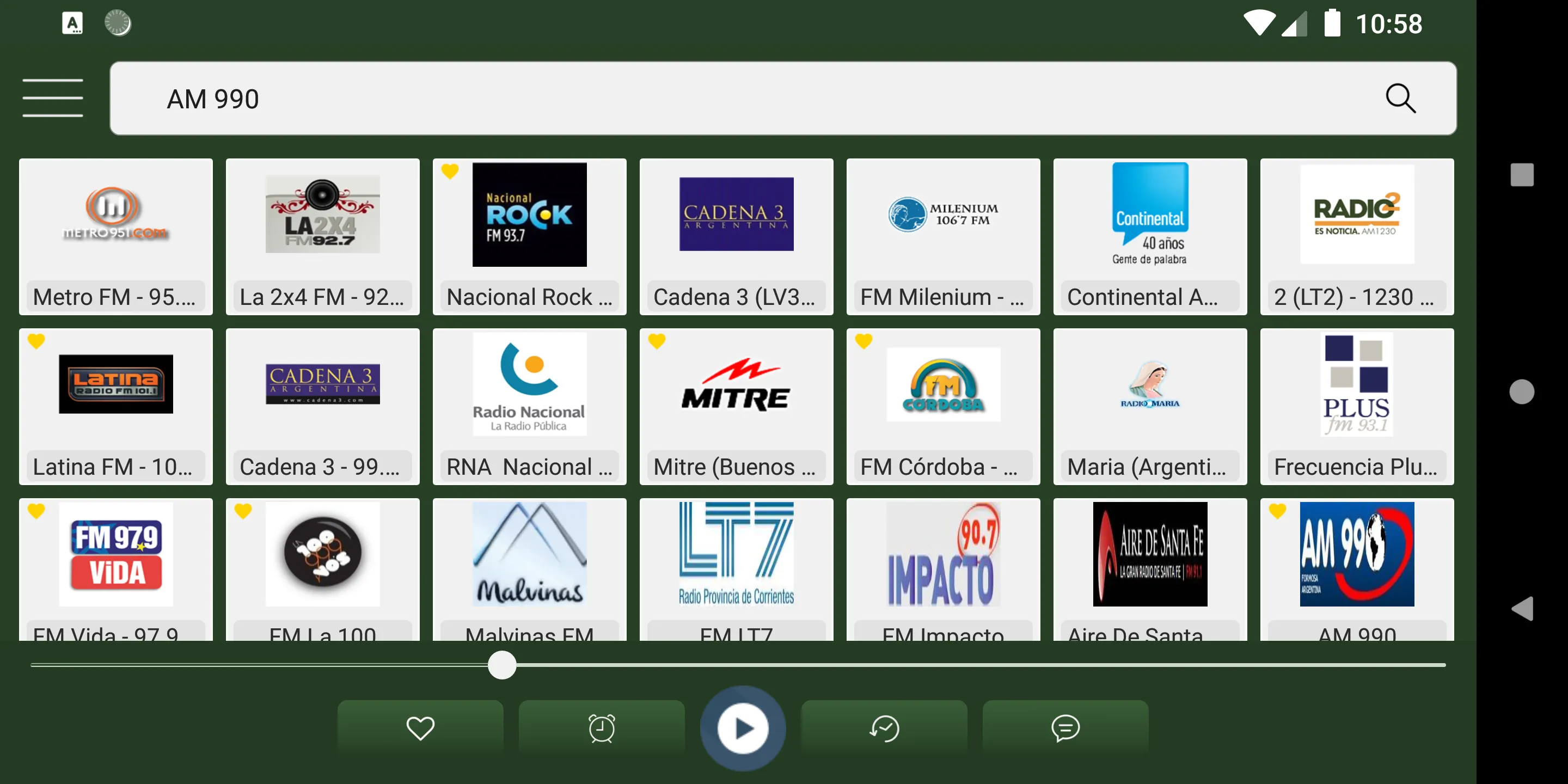Tap Android back navigation triangle
The height and width of the screenshot is (784, 1568).
[x=1522, y=608]
